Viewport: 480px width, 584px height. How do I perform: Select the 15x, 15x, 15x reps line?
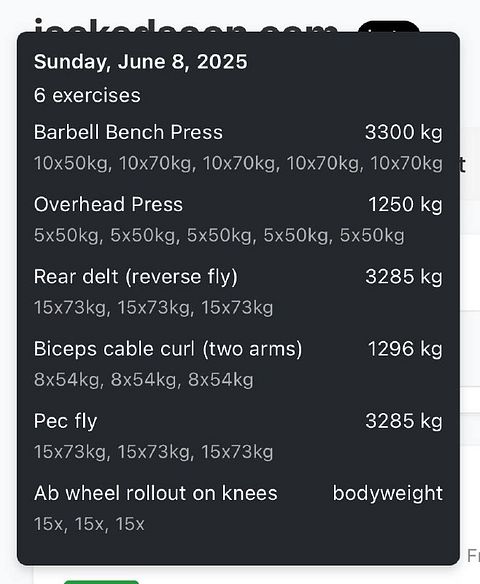point(89,524)
